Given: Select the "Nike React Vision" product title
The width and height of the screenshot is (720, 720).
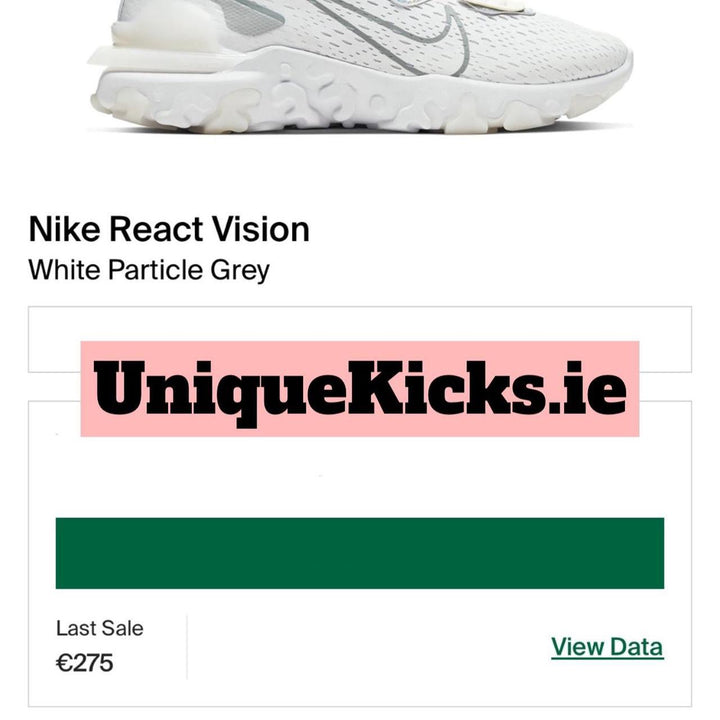Looking at the screenshot, I should (x=169, y=229).
